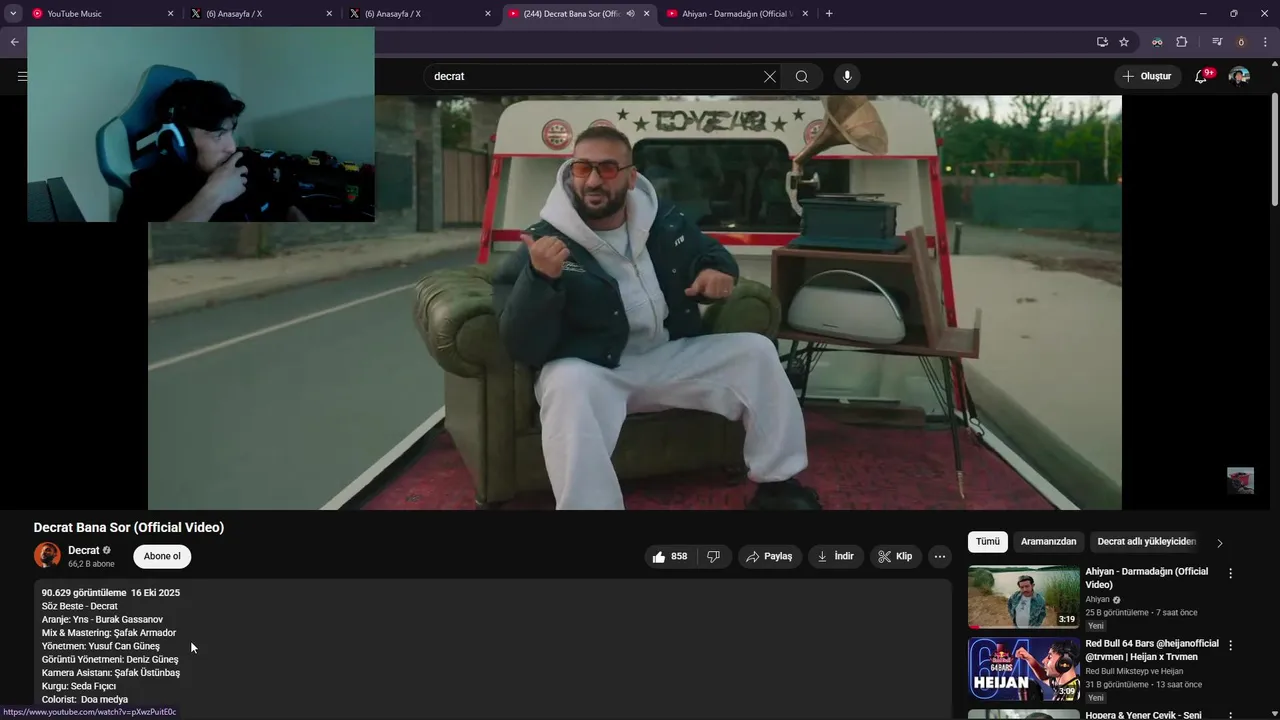Open Chrome profile icon in toolbar

pos(1241,42)
